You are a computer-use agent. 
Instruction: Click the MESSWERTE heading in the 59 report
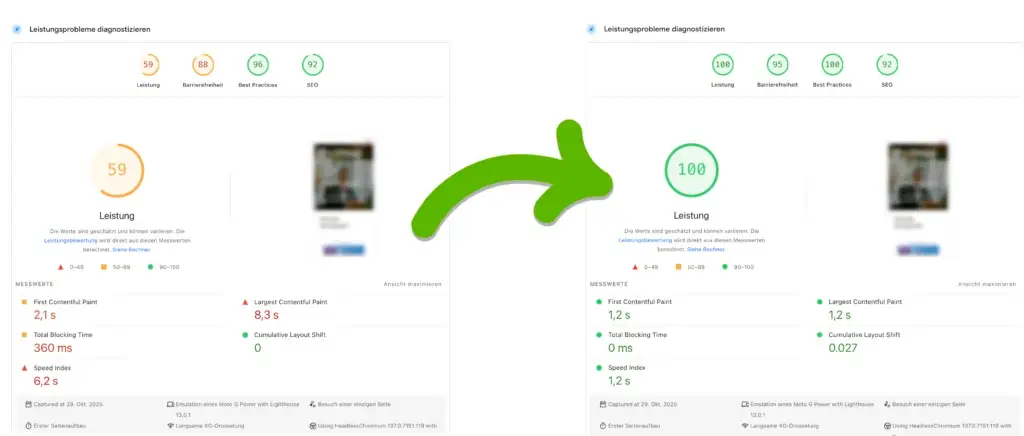coord(35,285)
